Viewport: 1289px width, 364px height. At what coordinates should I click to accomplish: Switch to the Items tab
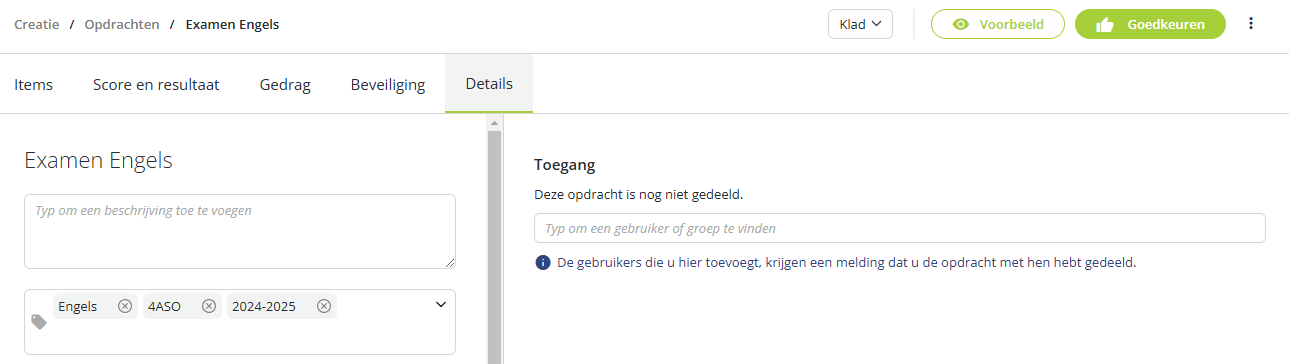pos(33,85)
